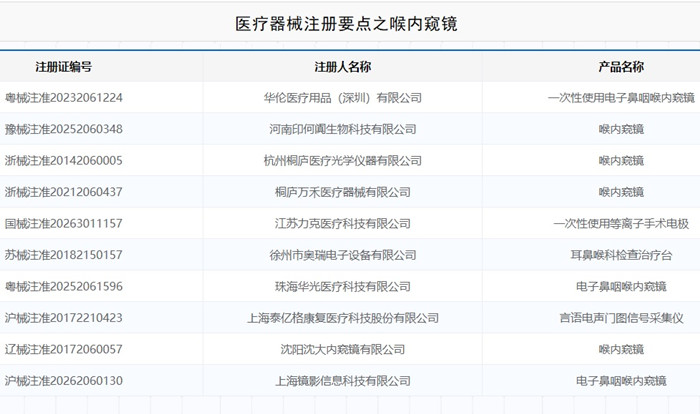This screenshot has width=700, height=414.
Task: Select registration number 粤械注准20232061224
Action: (x=63, y=98)
